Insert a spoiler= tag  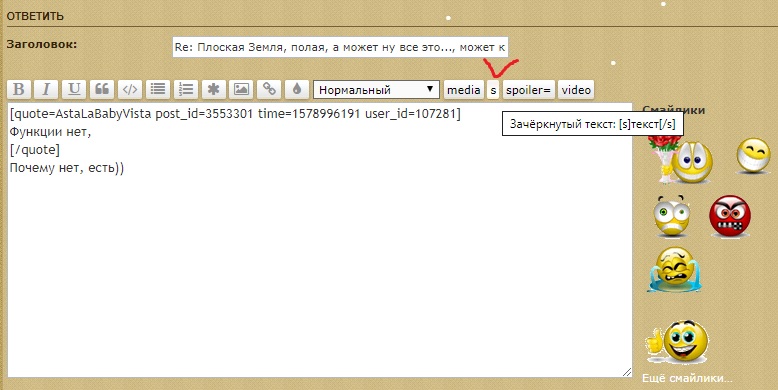[528, 90]
